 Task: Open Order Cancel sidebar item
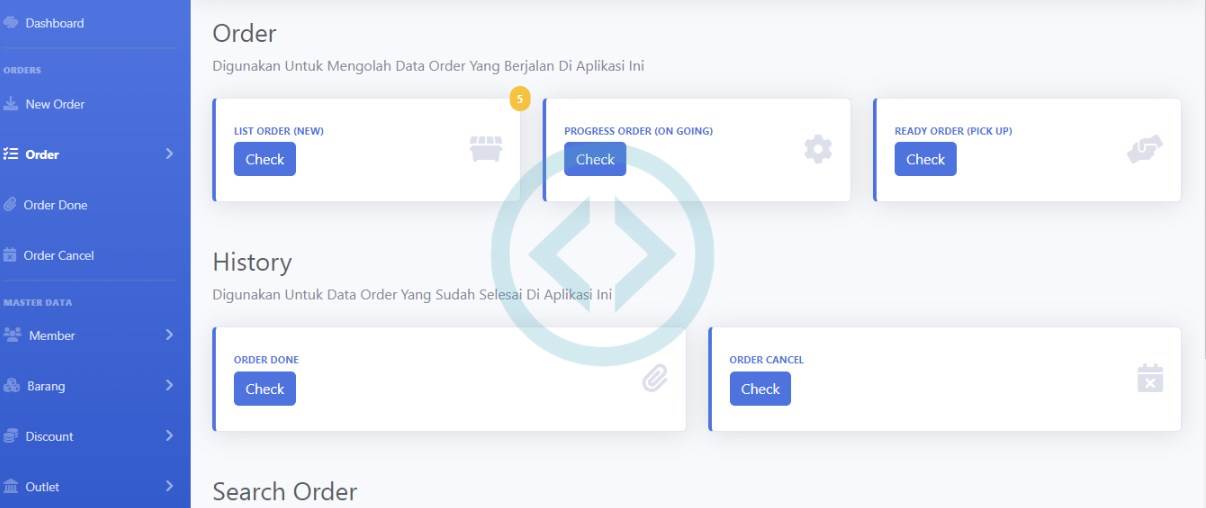pos(58,256)
